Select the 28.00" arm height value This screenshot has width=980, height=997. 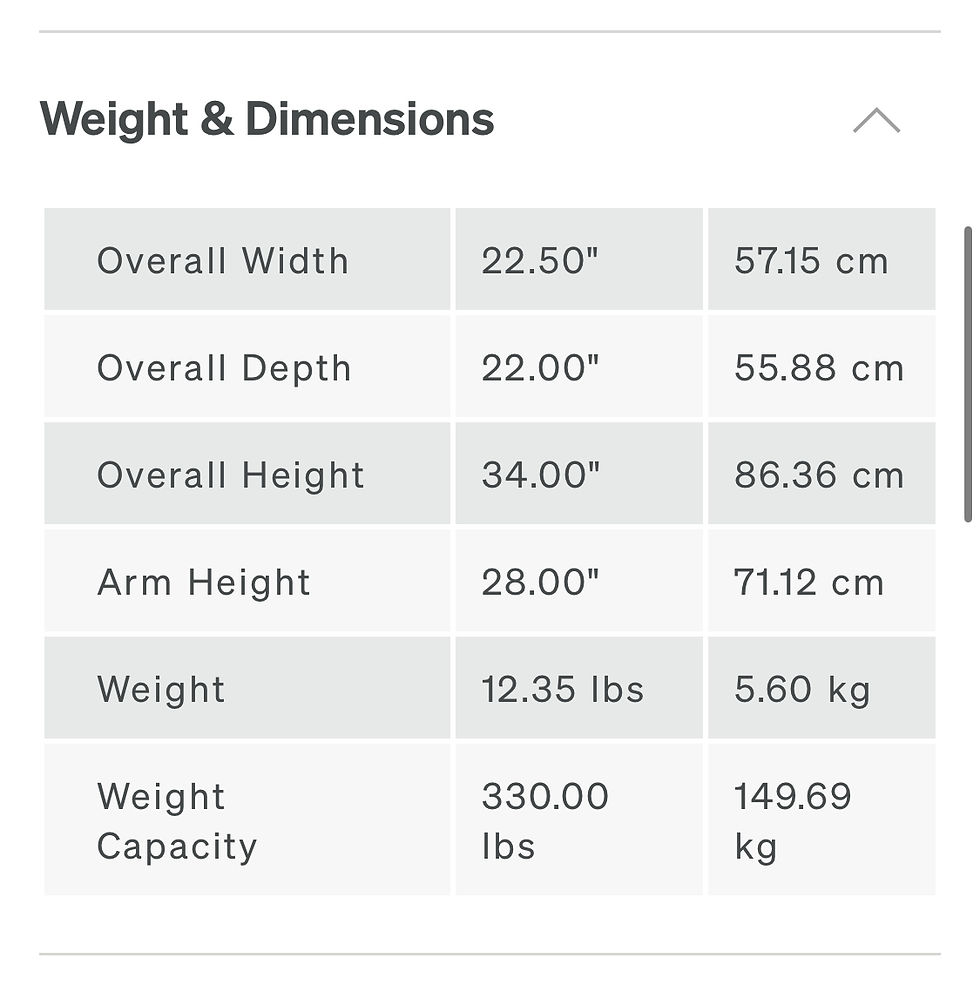click(x=540, y=582)
